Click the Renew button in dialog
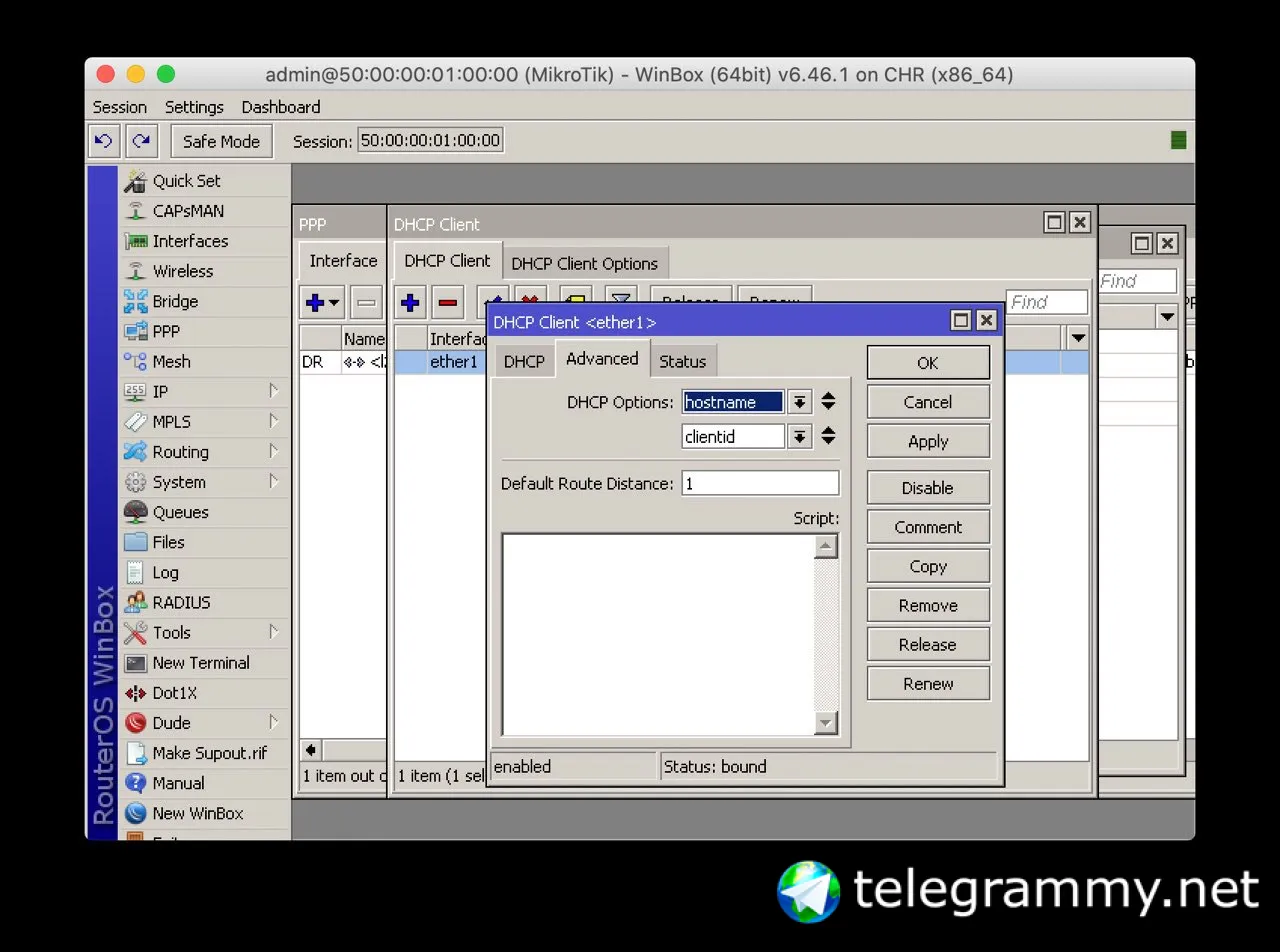1280x952 pixels. (928, 684)
